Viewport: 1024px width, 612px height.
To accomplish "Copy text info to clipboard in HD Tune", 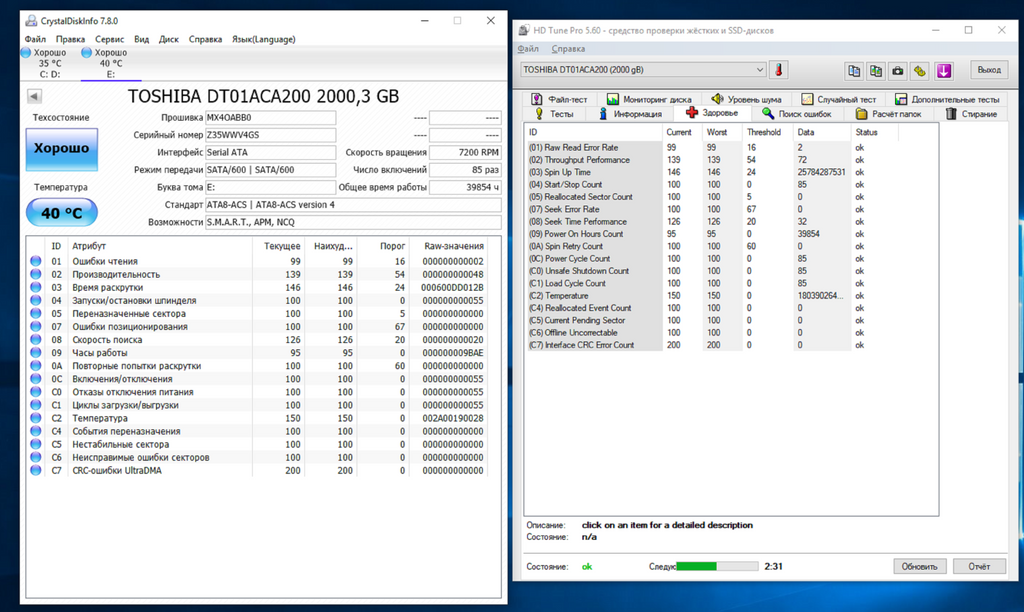I will tap(854, 71).
